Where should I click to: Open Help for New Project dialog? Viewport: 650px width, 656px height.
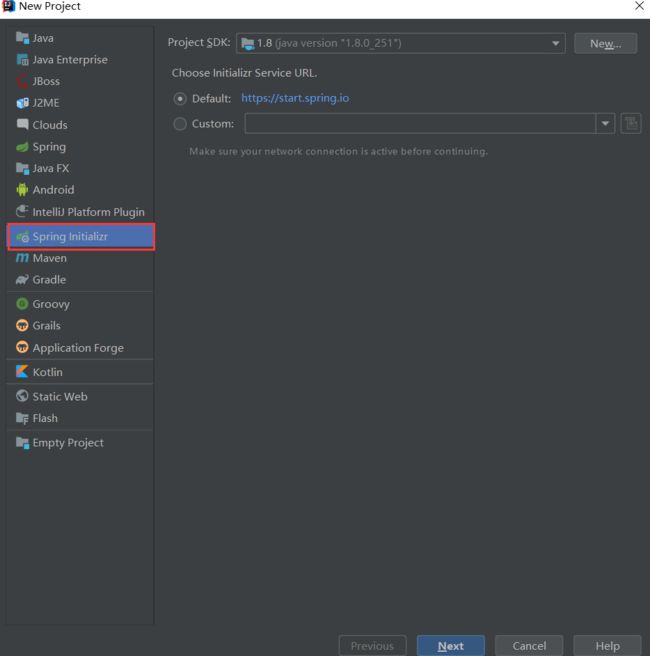point(607,646)
